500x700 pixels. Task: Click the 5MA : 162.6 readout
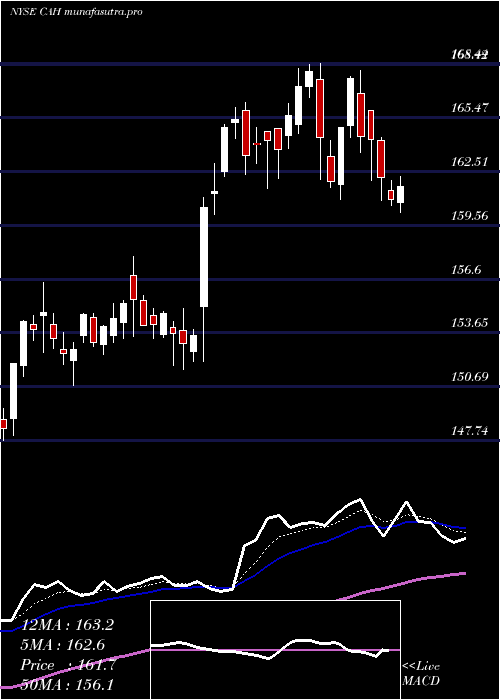[x=62, y=645]
